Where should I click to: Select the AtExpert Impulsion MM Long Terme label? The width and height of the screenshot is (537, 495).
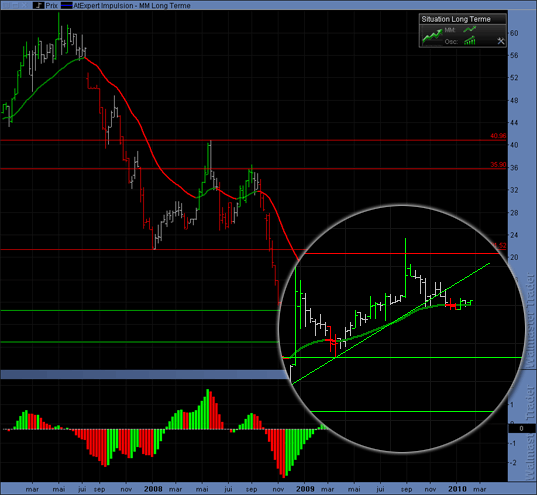coord(132,5)
